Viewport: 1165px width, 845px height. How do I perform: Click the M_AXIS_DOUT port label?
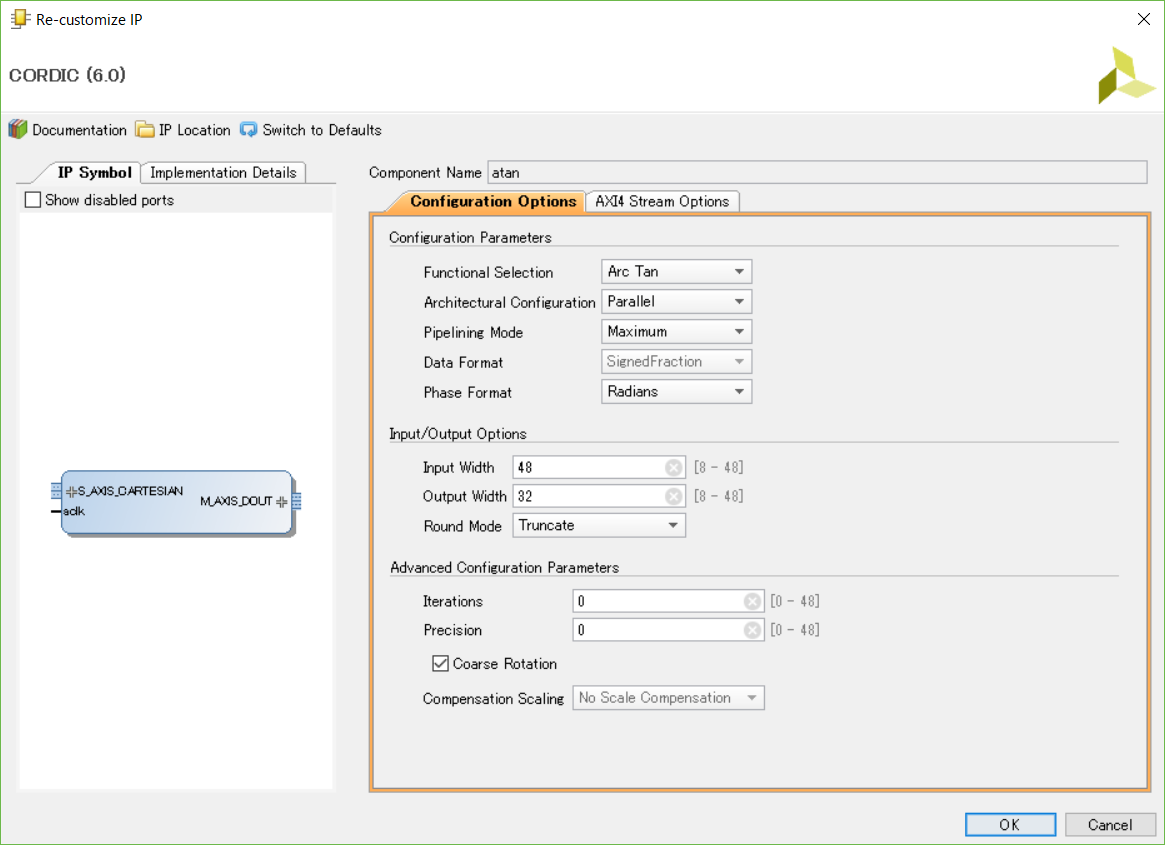click(x=236, y=502)
